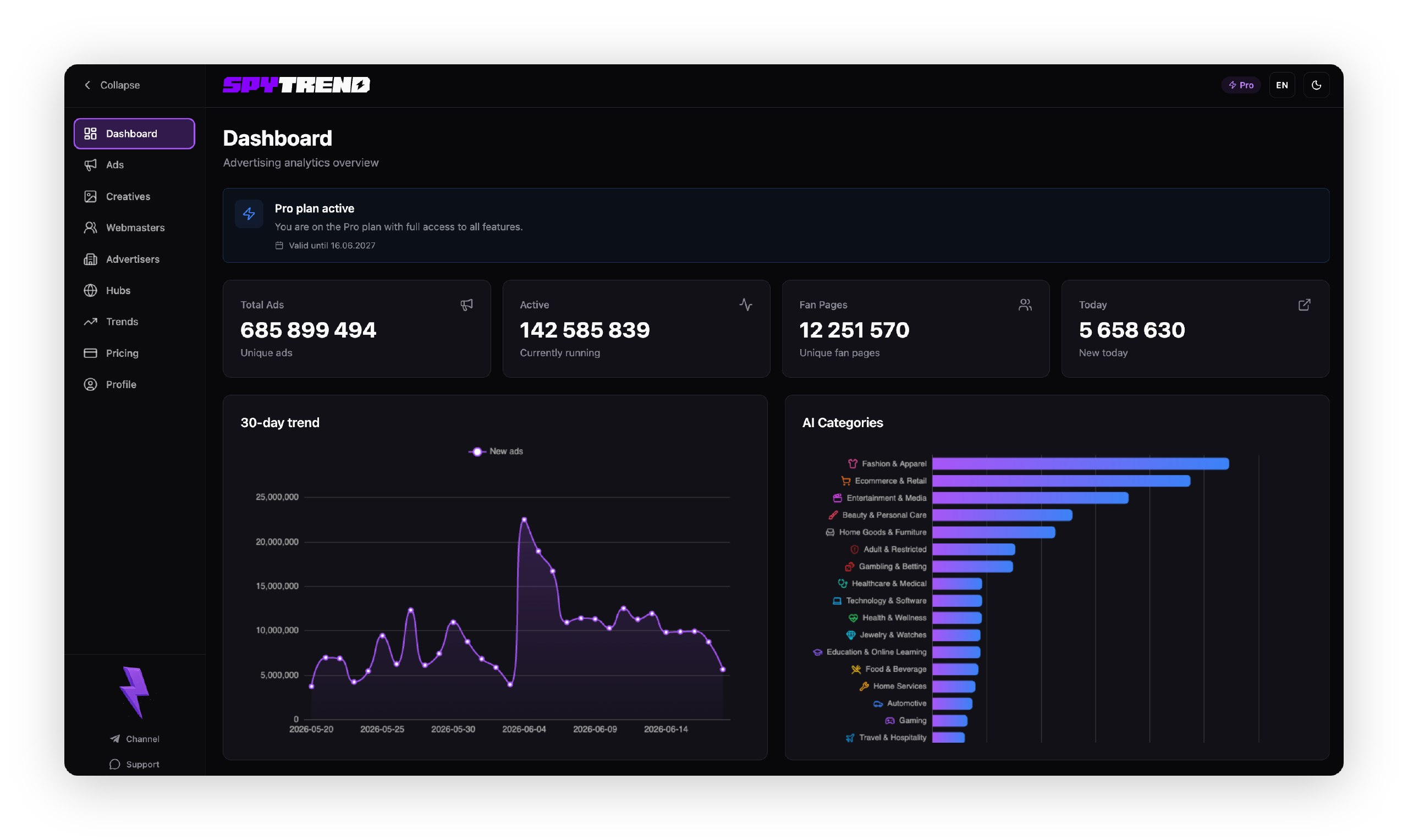Click the Pro plan badge
This screenshot has height=840, width=1408.
tap(1240, 85)
